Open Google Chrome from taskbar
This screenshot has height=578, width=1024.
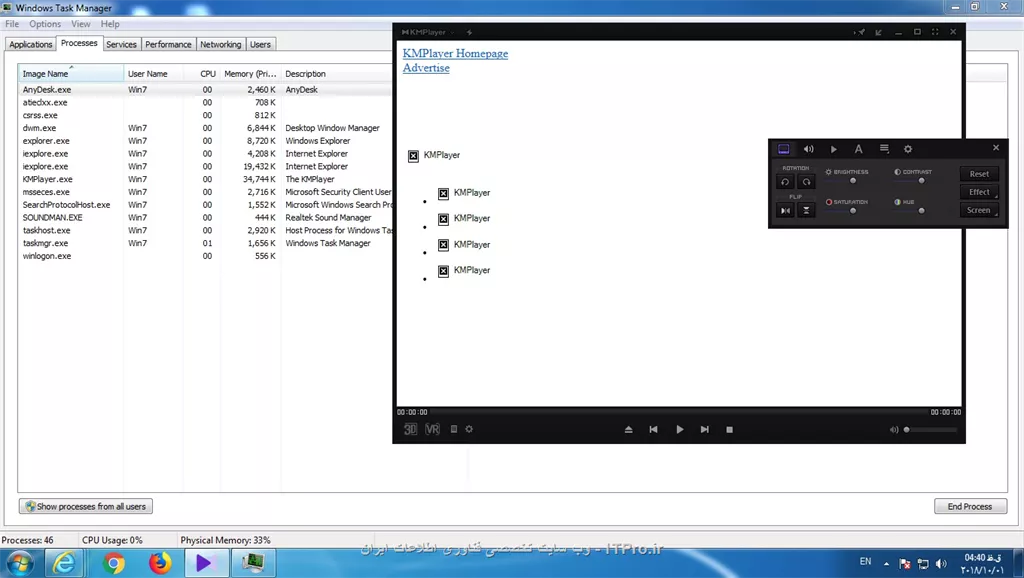[x=114, y=563]
